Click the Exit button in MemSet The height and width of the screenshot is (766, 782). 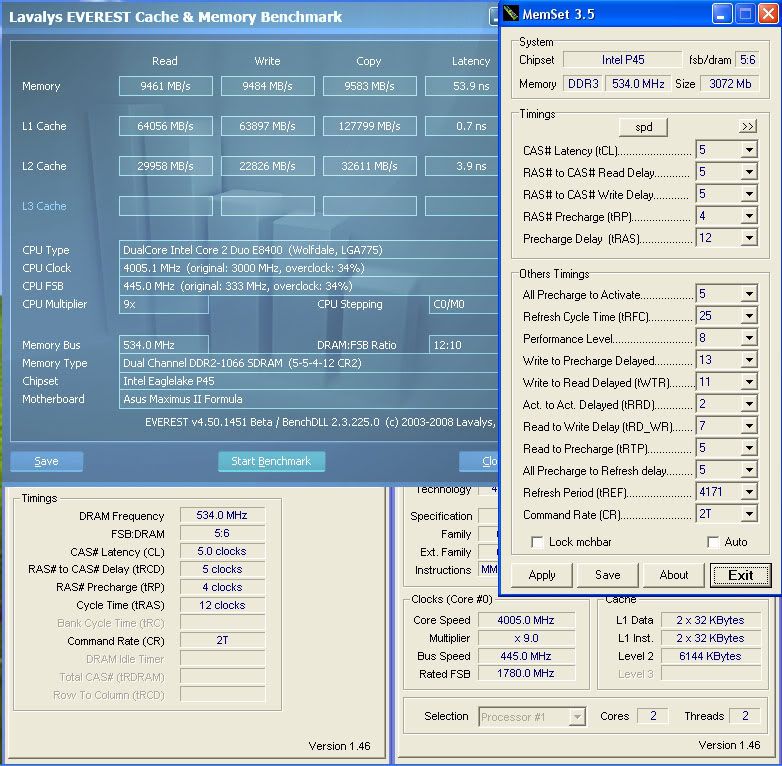coord(740,575)
